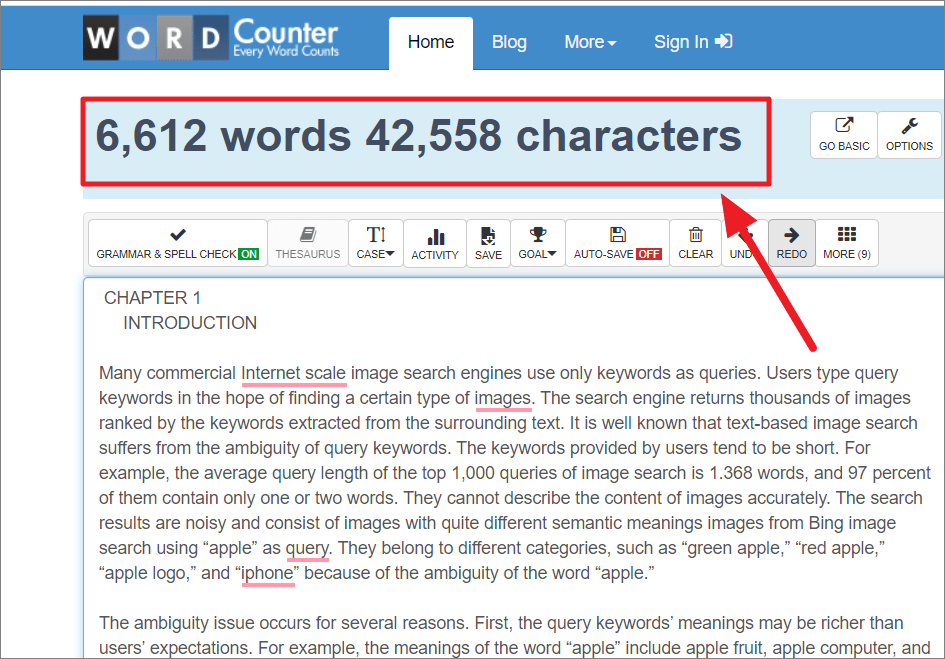Screen dimensions: 945x659
Task: Undo the last edit
Action: [744, 243]
